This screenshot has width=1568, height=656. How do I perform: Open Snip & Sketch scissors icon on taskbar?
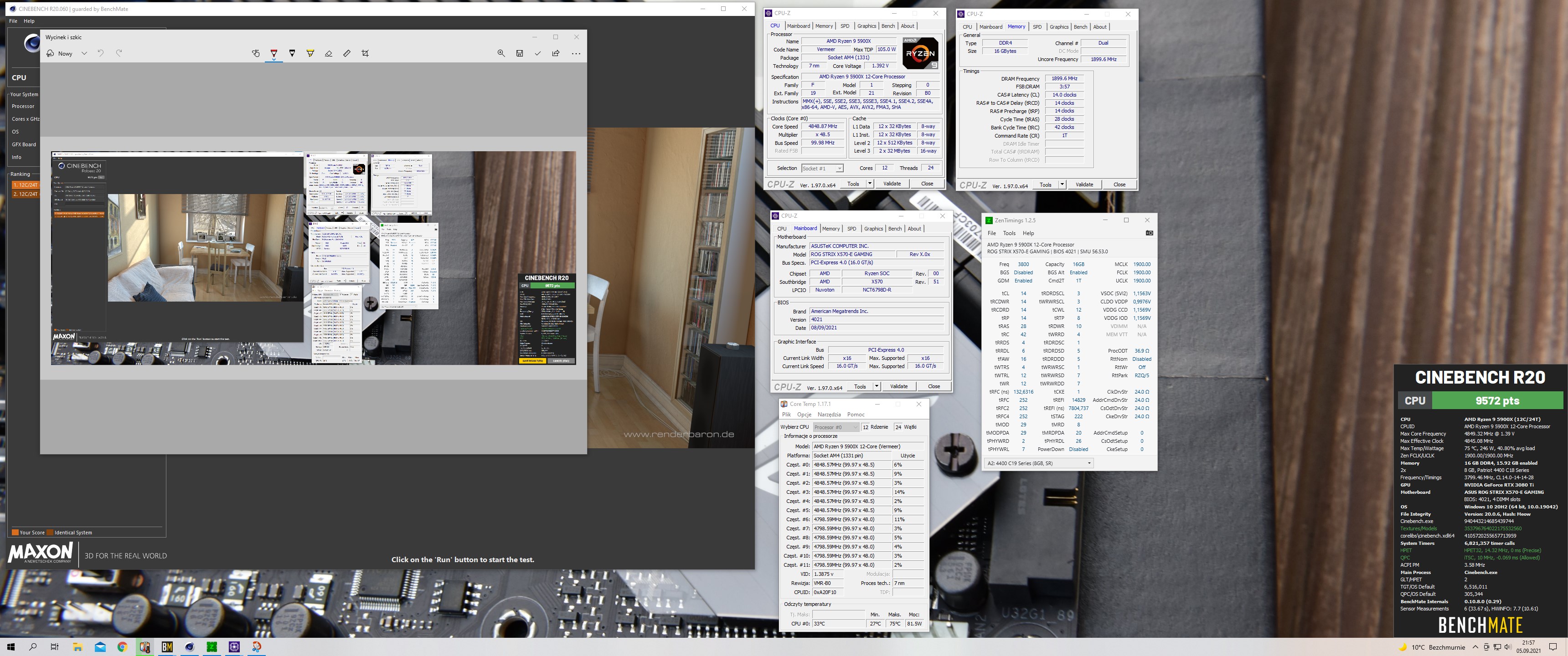click(x=256, y=647)
